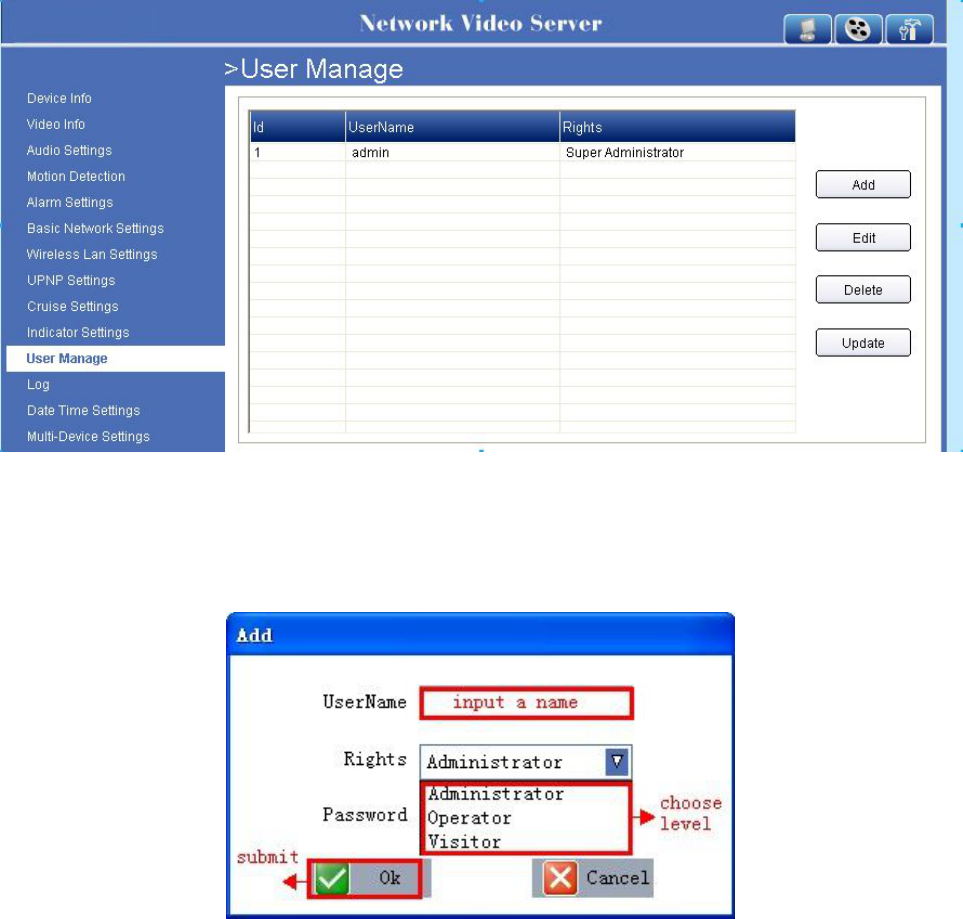Open Alarm Settings page
Screen dimensions: 963x919
point(70,202)
